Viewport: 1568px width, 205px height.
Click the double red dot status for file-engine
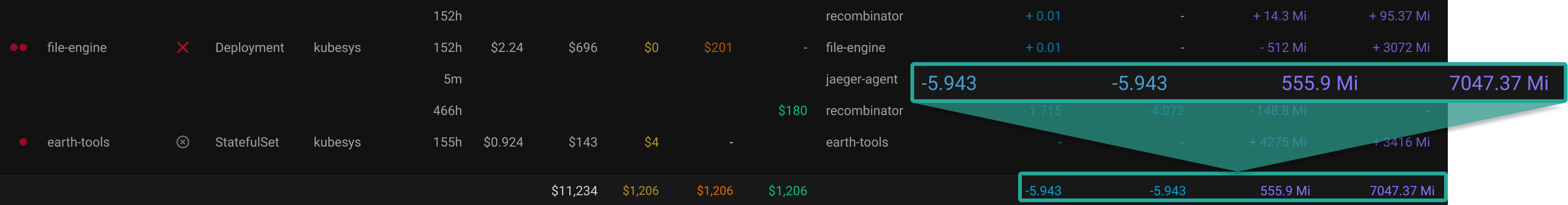point(19,47)
